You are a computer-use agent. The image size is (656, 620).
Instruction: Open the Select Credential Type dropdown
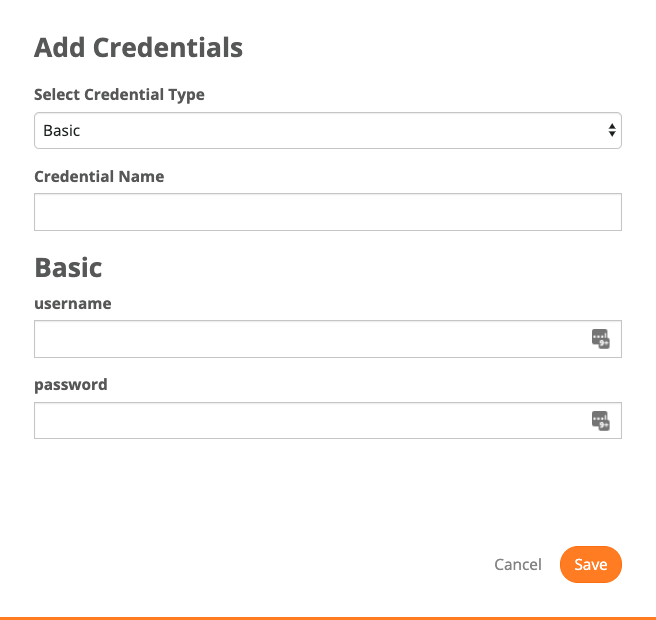(x=328, y=130)
